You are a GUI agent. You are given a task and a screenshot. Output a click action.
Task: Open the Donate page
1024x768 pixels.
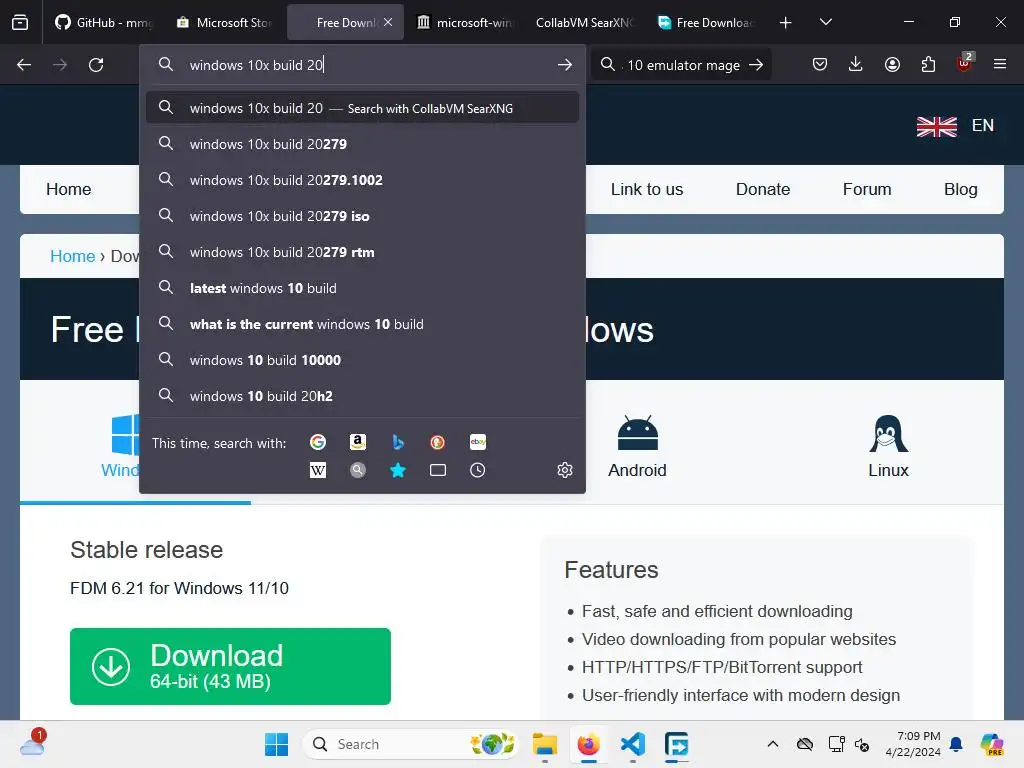coord(763,189)
